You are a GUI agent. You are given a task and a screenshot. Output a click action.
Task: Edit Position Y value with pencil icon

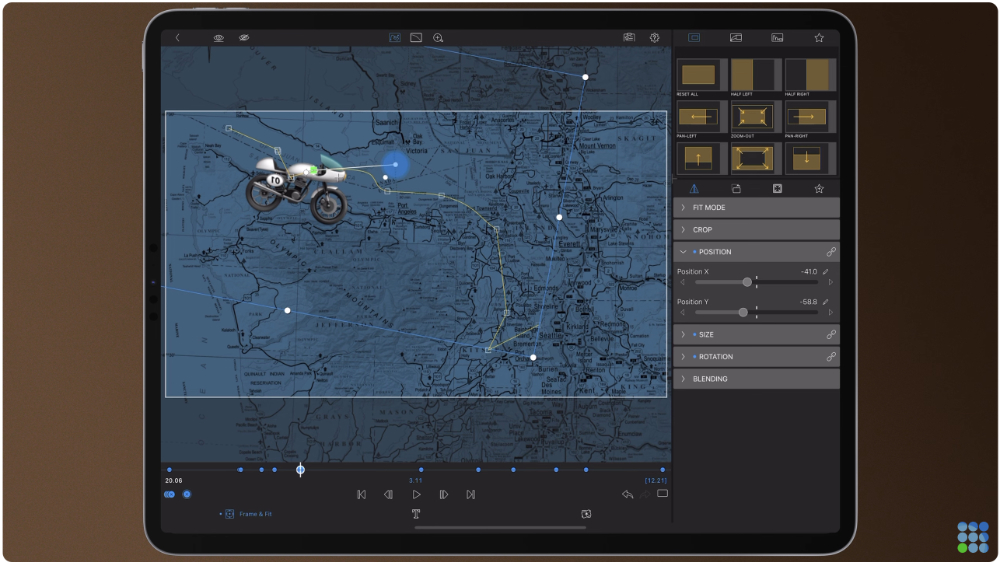826,302
